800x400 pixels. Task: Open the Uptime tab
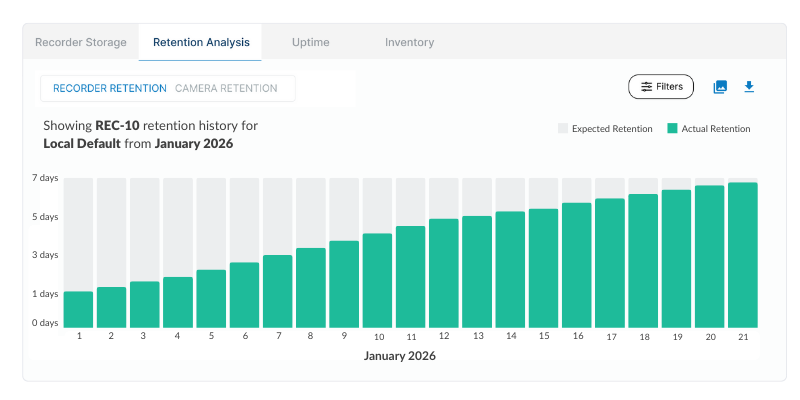[310, 43]
